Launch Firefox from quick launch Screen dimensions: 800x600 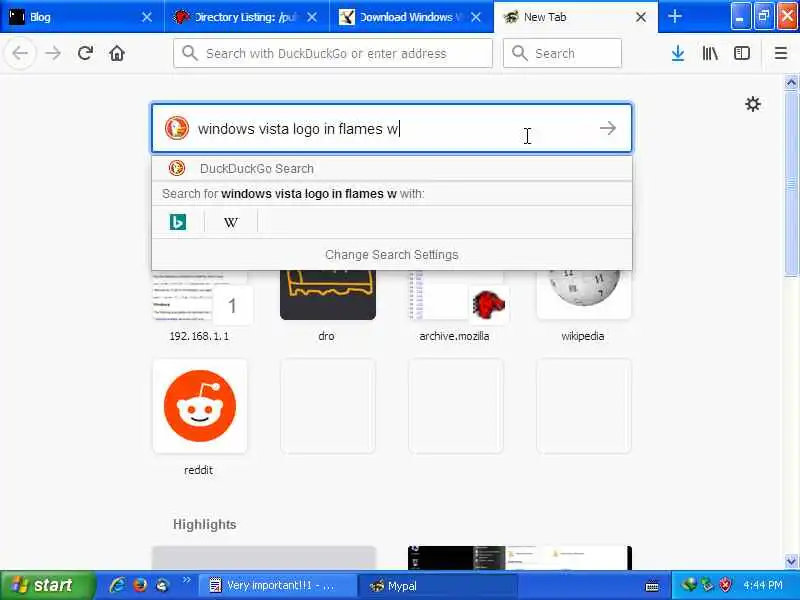(140, 585)
